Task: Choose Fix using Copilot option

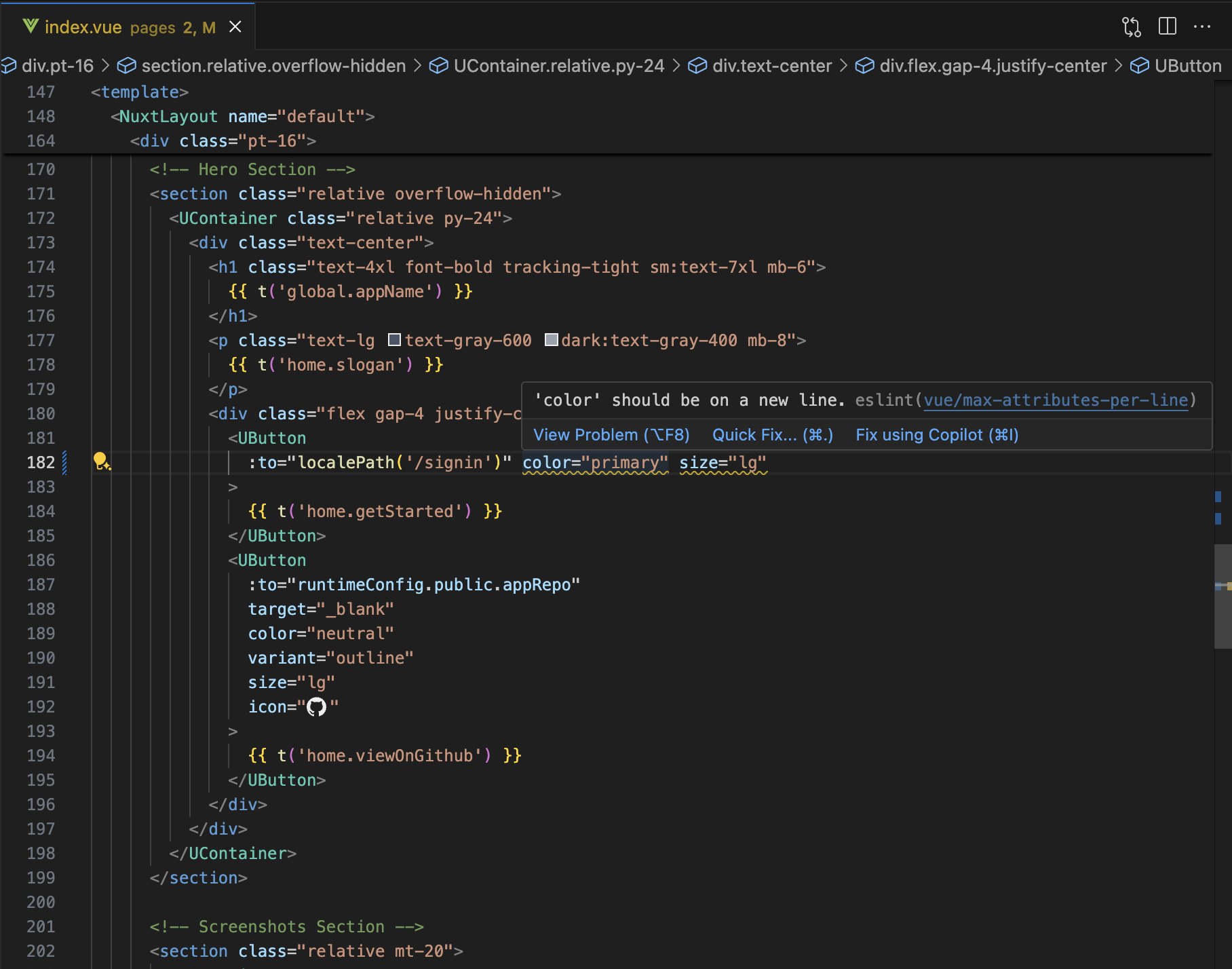Action: (937, 435)
